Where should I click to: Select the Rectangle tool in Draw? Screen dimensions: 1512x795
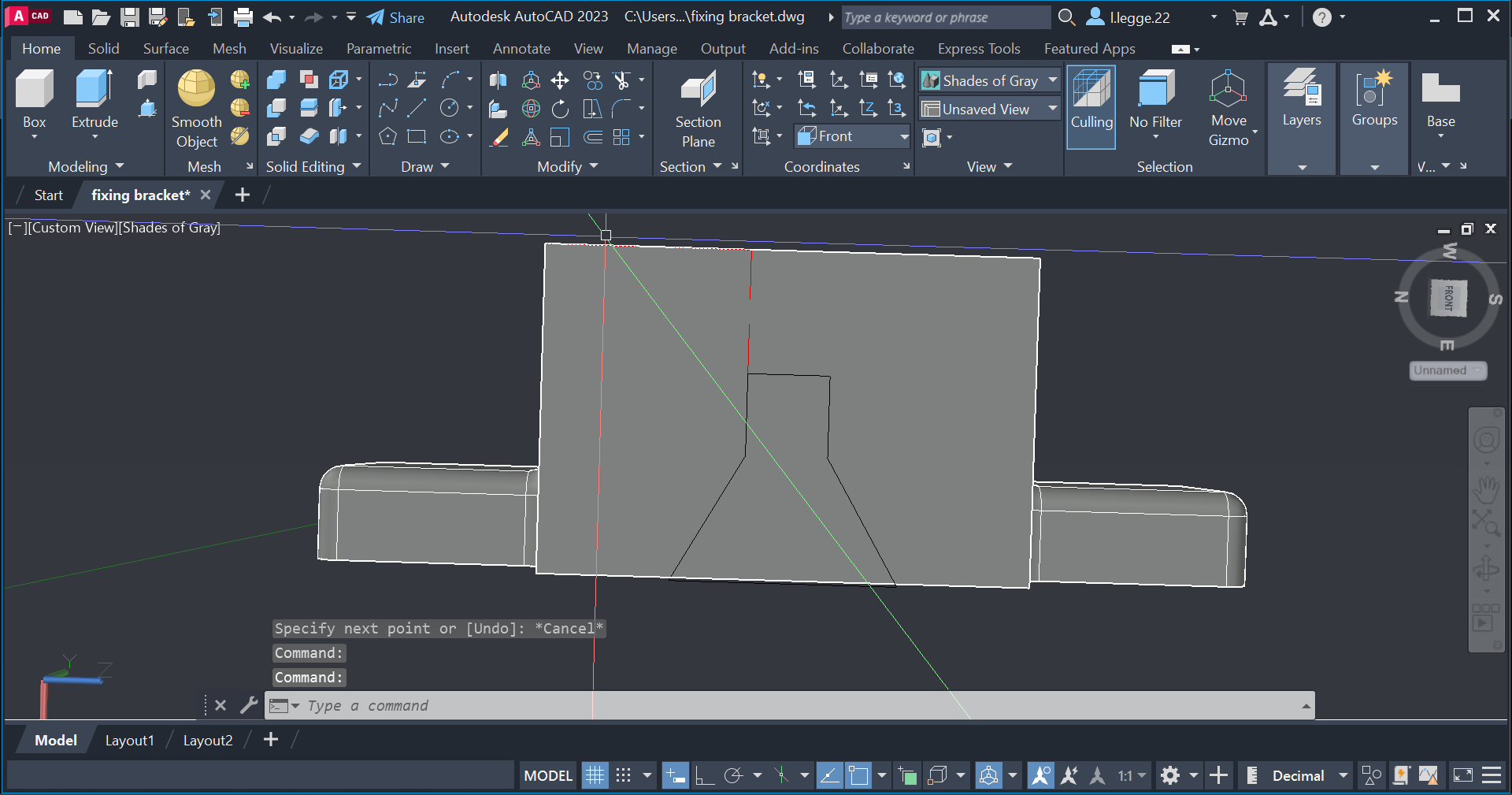pyautogui.click(x=417, y=137)
